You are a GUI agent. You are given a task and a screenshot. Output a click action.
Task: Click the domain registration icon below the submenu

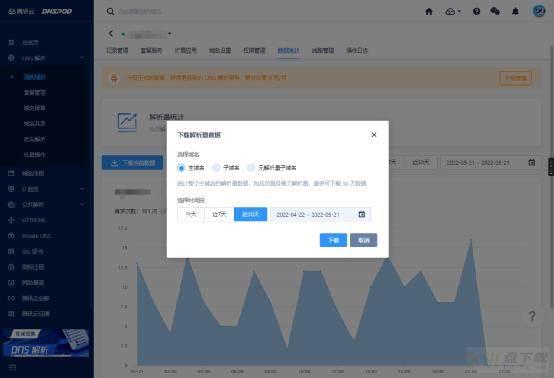11,173
